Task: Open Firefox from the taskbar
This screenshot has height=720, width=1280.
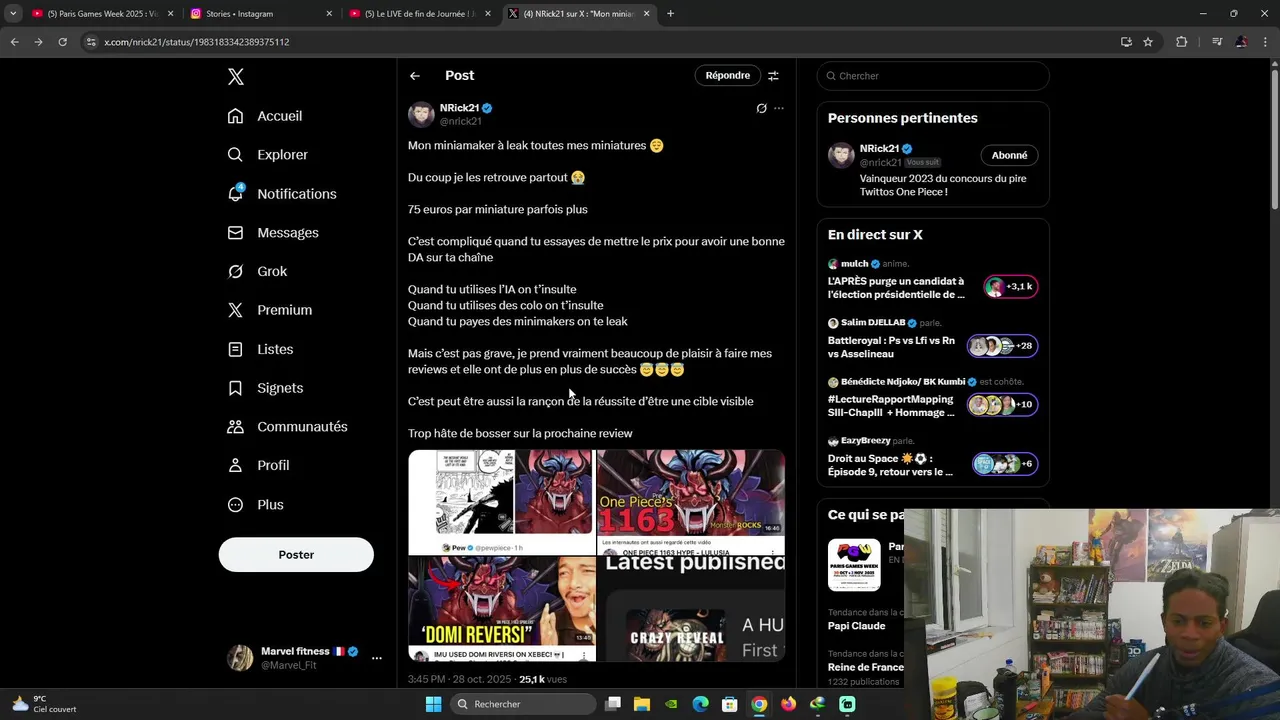Action: (789, 704)
